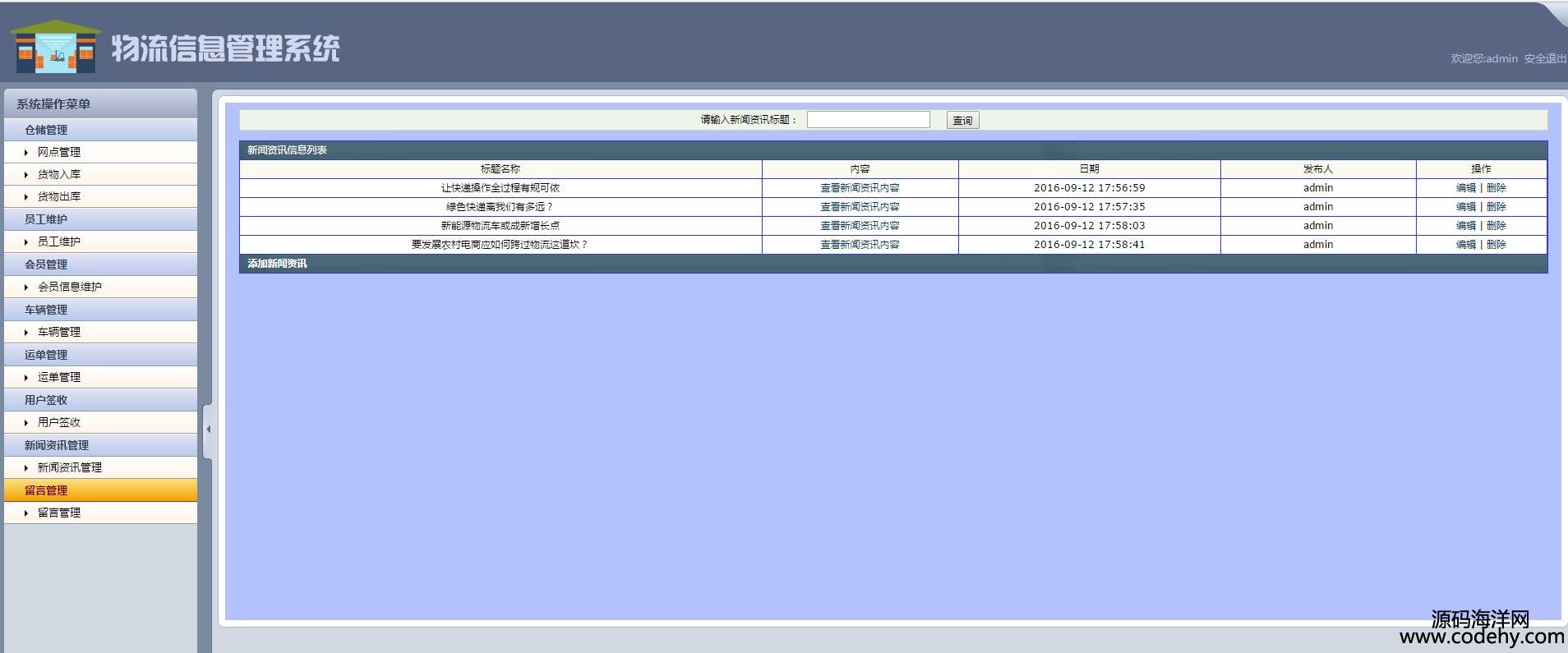This screenshot has height=653, width=1568.
Task: Collapse sidebar using the splitter arrow
Action: pos(208,429)
